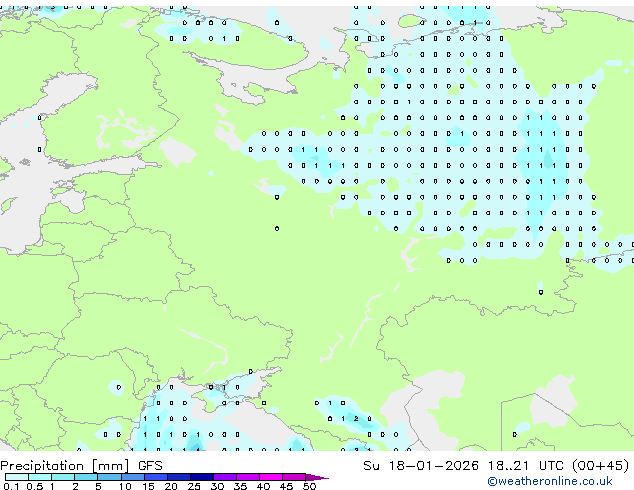Click the 'Su 18-01-2026 18..21 UTC (00+45)' timestamp
Screen dimensions: 634x490
click(x=496, y=466)
